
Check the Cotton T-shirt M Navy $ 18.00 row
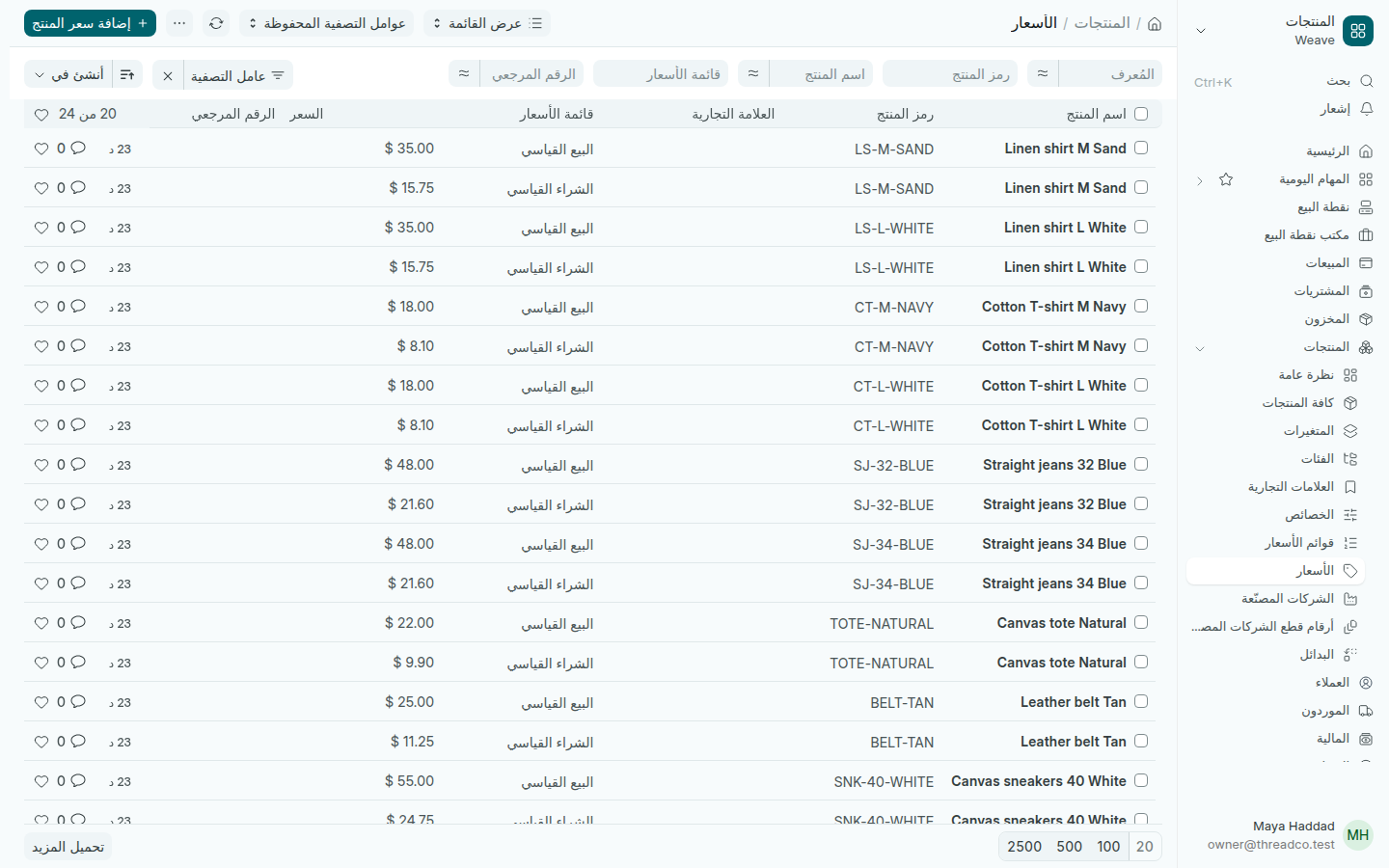pyautogui.click(x=1141, y=306)
